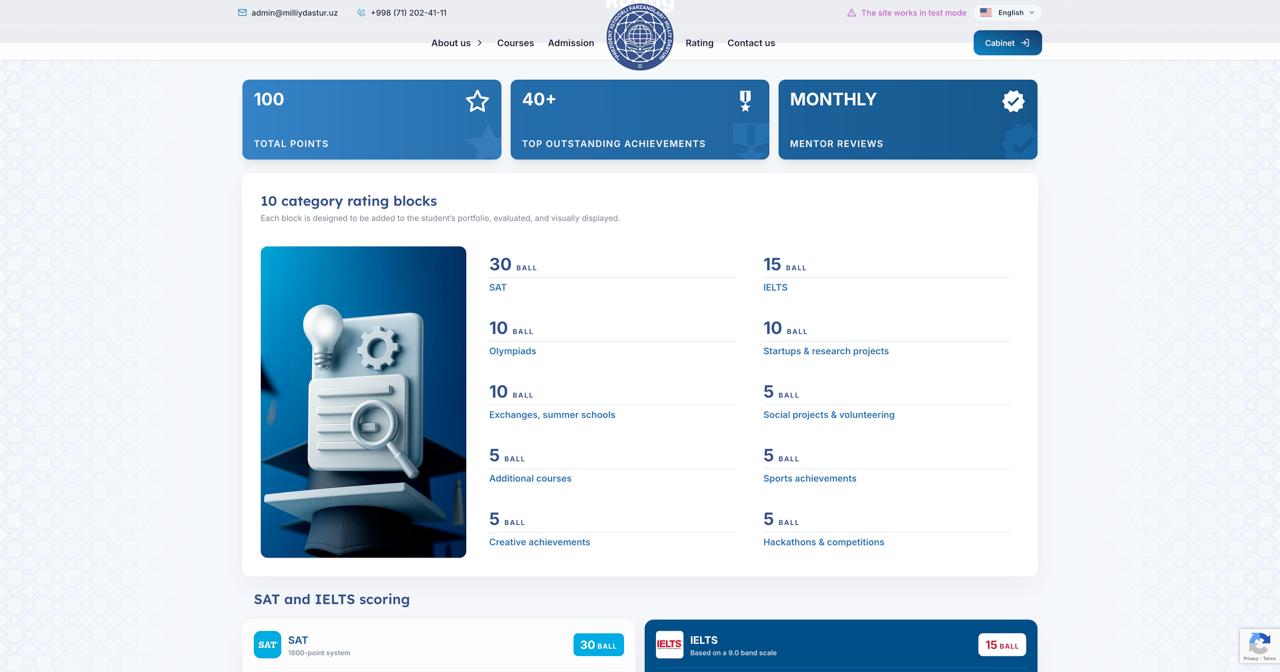Expand the About us menu
Screen dimensions: 1280x672
point(457,43)
